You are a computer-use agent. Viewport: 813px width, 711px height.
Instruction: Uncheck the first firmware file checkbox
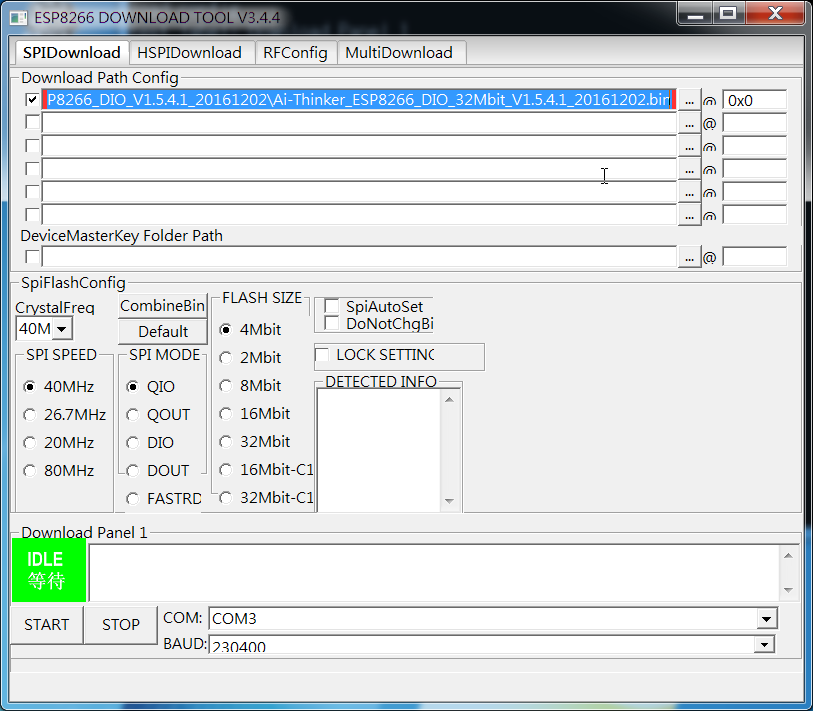(x=33, y=100)
